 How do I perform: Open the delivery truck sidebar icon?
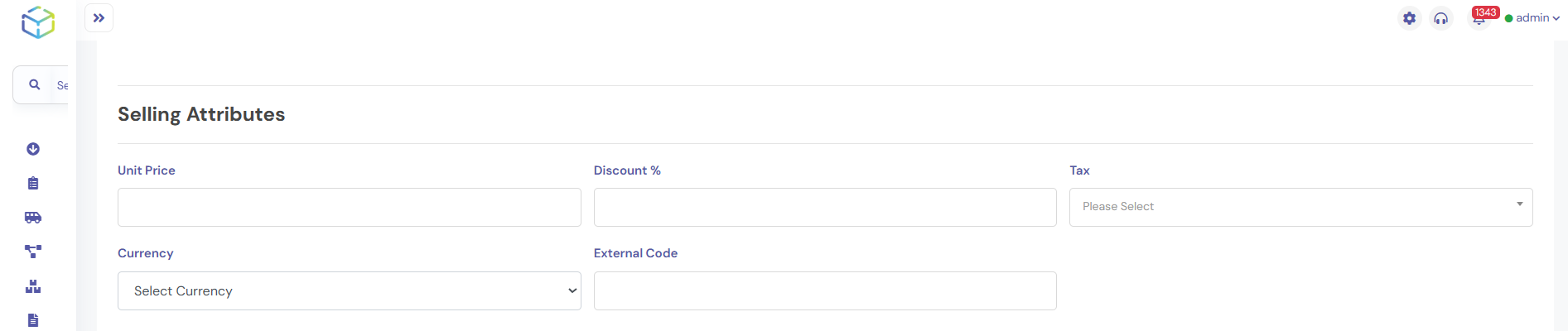33,218
